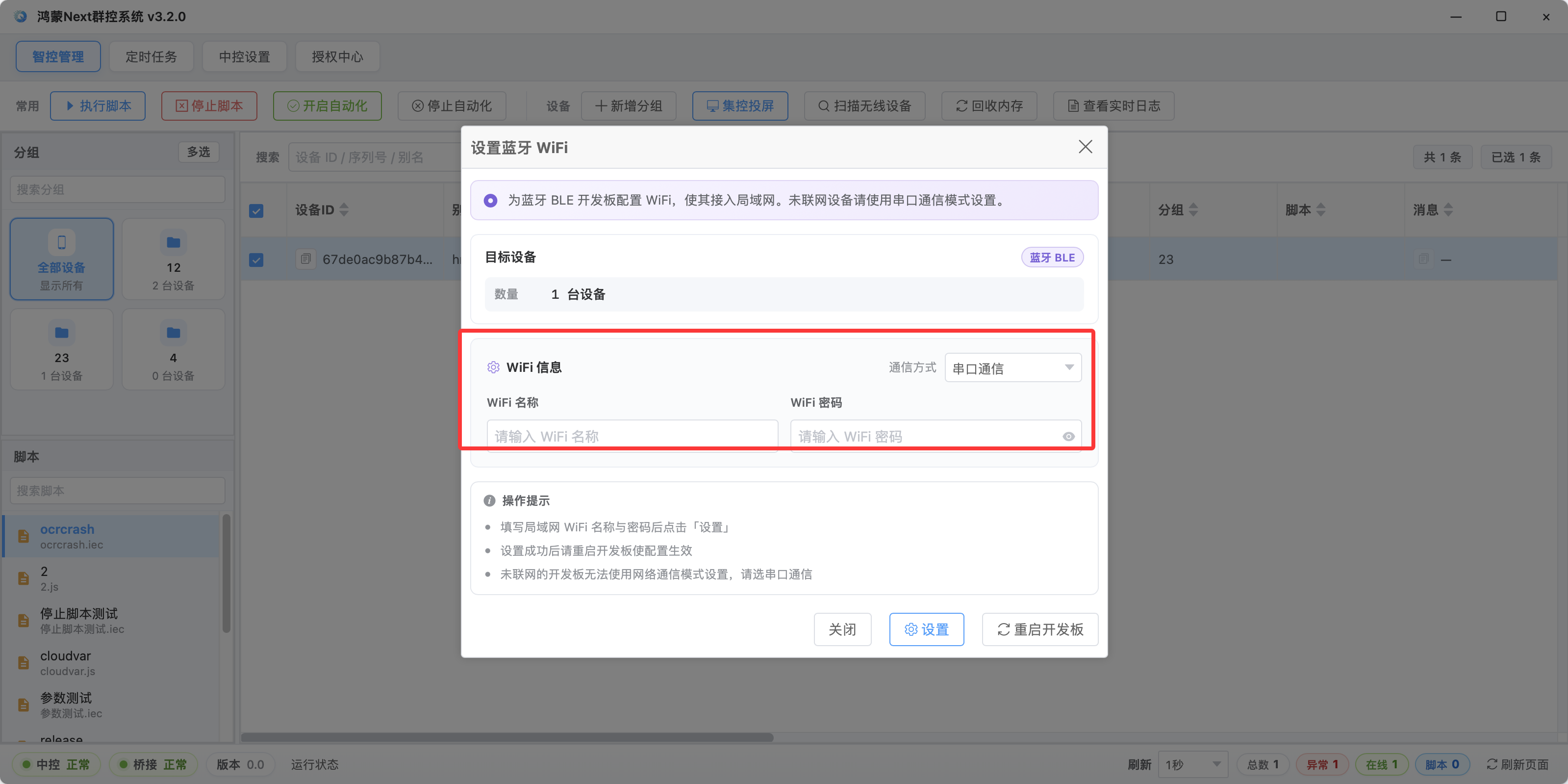The image size is (1568, 784).
Task: Click the 执行脚本 toolbar button
Action: click(x=98, y=106)
